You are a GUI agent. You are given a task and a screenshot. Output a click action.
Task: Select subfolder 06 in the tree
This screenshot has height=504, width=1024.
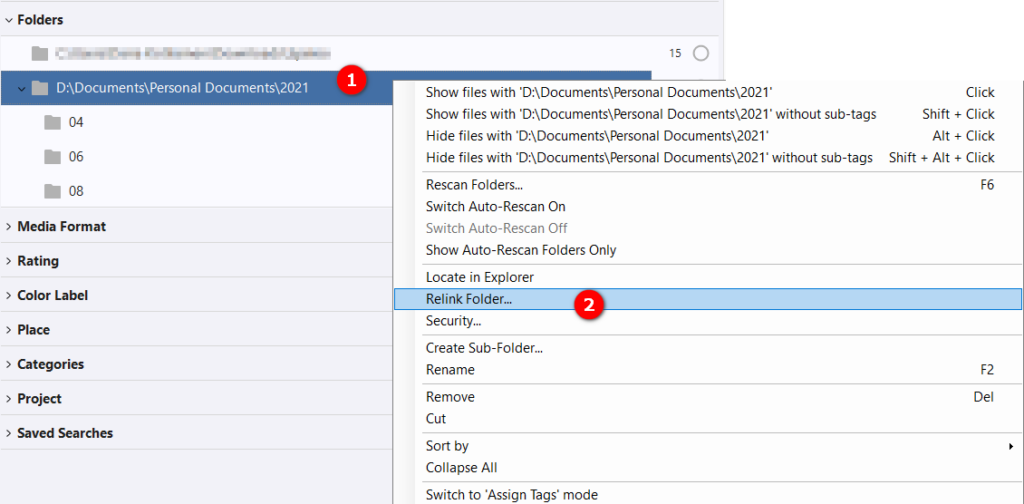[x=76, y=157]
